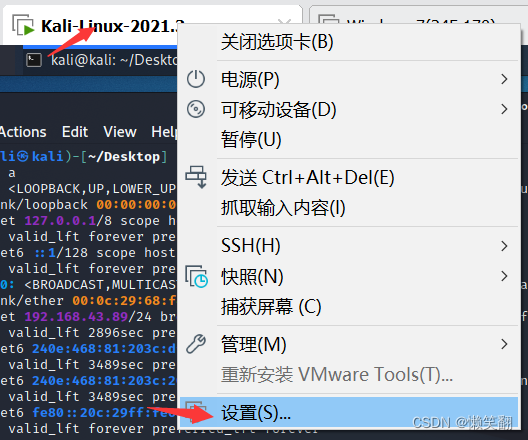528x440 pixels.
Task: Click the disc icon beside 可移动设备(D)
Action: (196, 109)
